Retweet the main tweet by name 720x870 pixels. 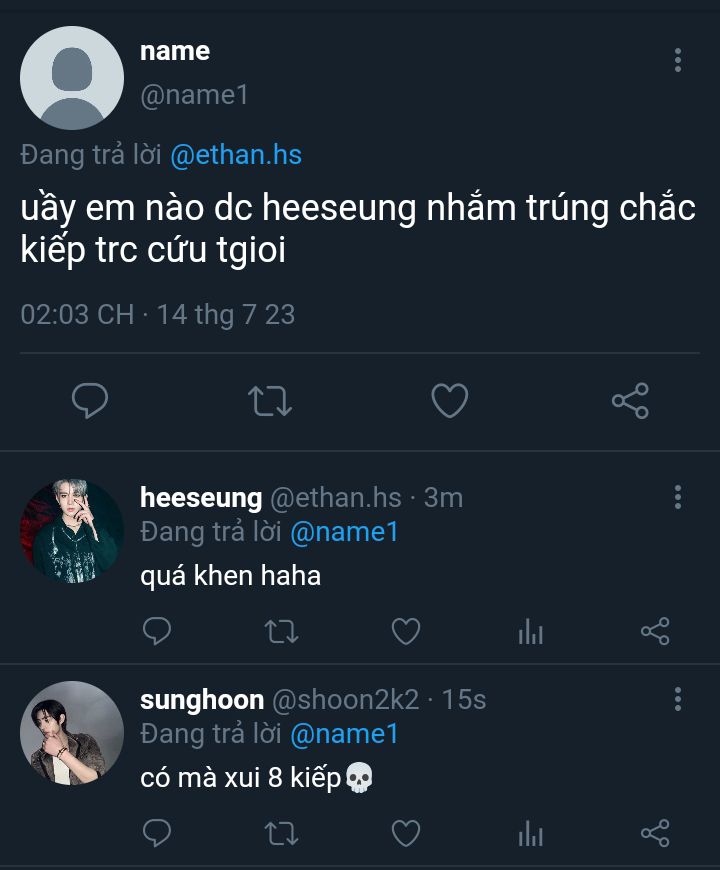point(269,402)
